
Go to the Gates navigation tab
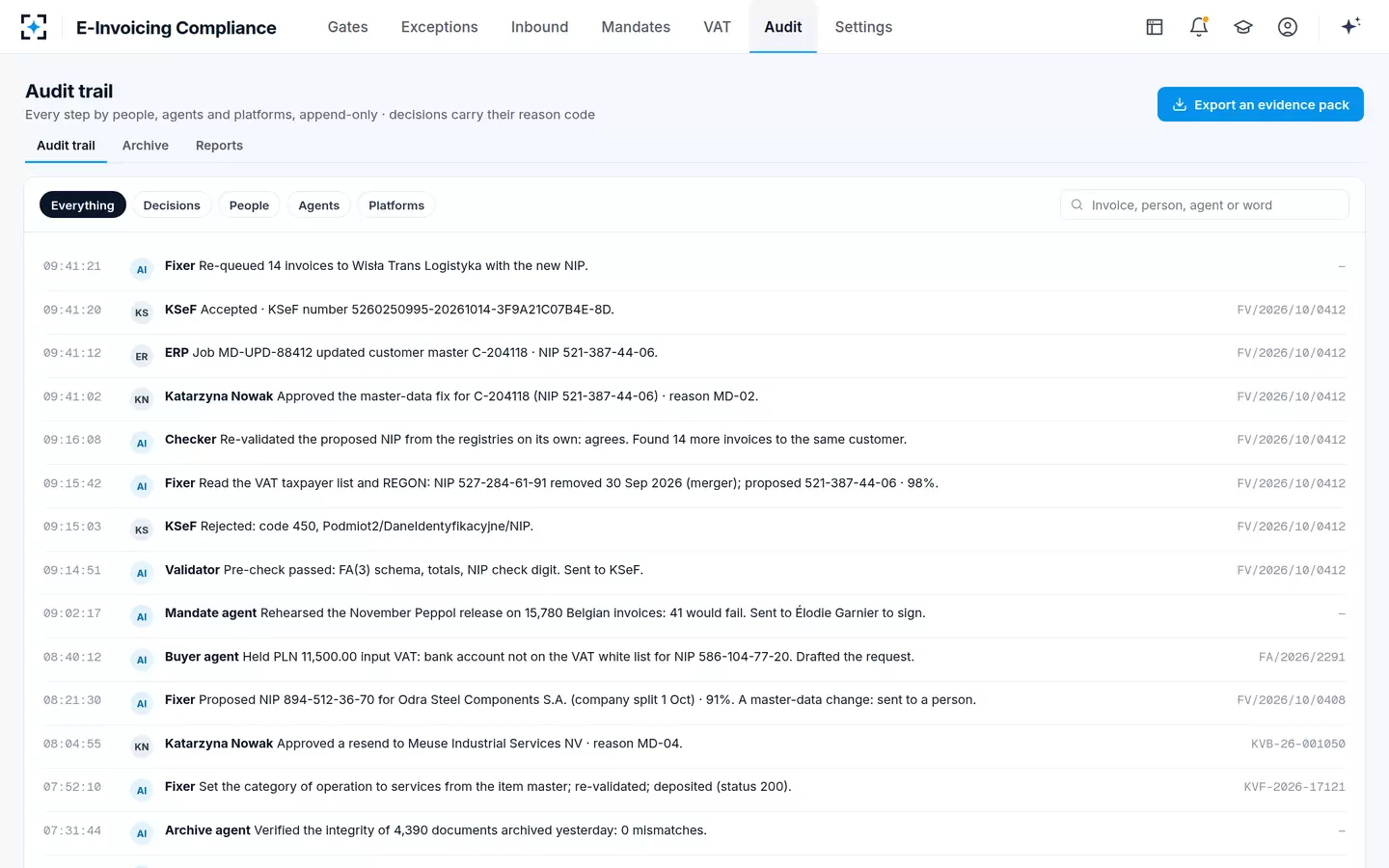(x=347, y=27)
